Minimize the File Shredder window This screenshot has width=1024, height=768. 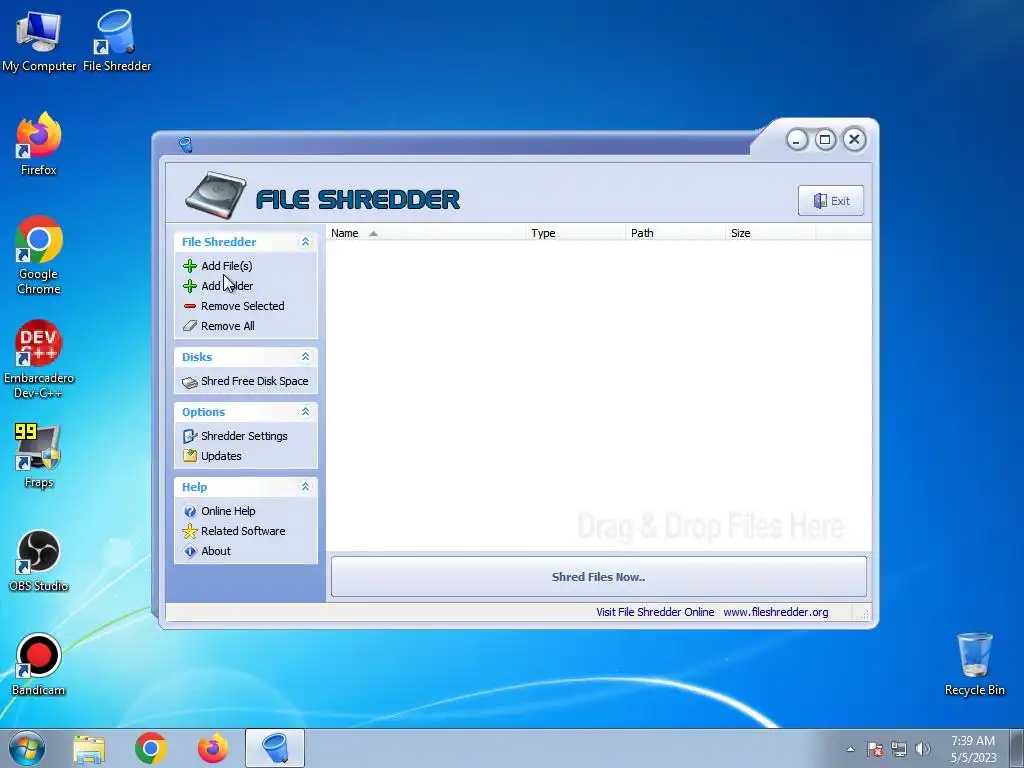tap(797, 140)
